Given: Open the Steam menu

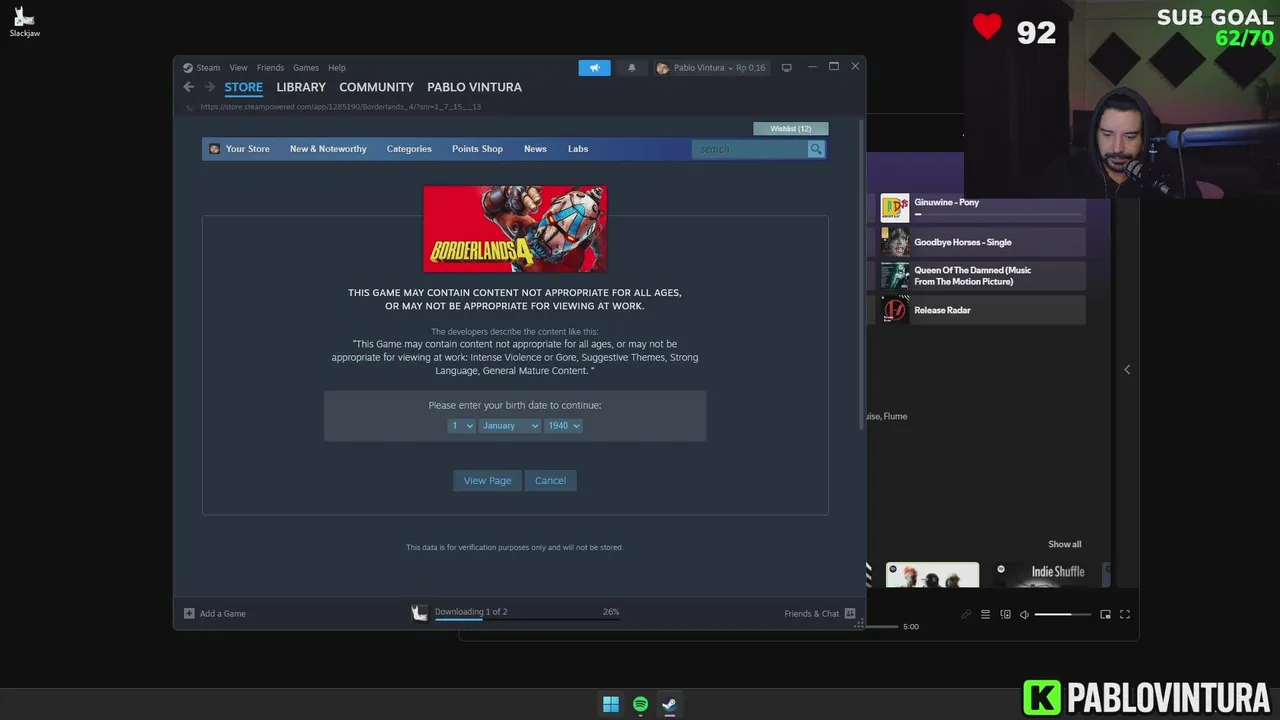Looking at the screenshot, I should click(x=208, y=68).
